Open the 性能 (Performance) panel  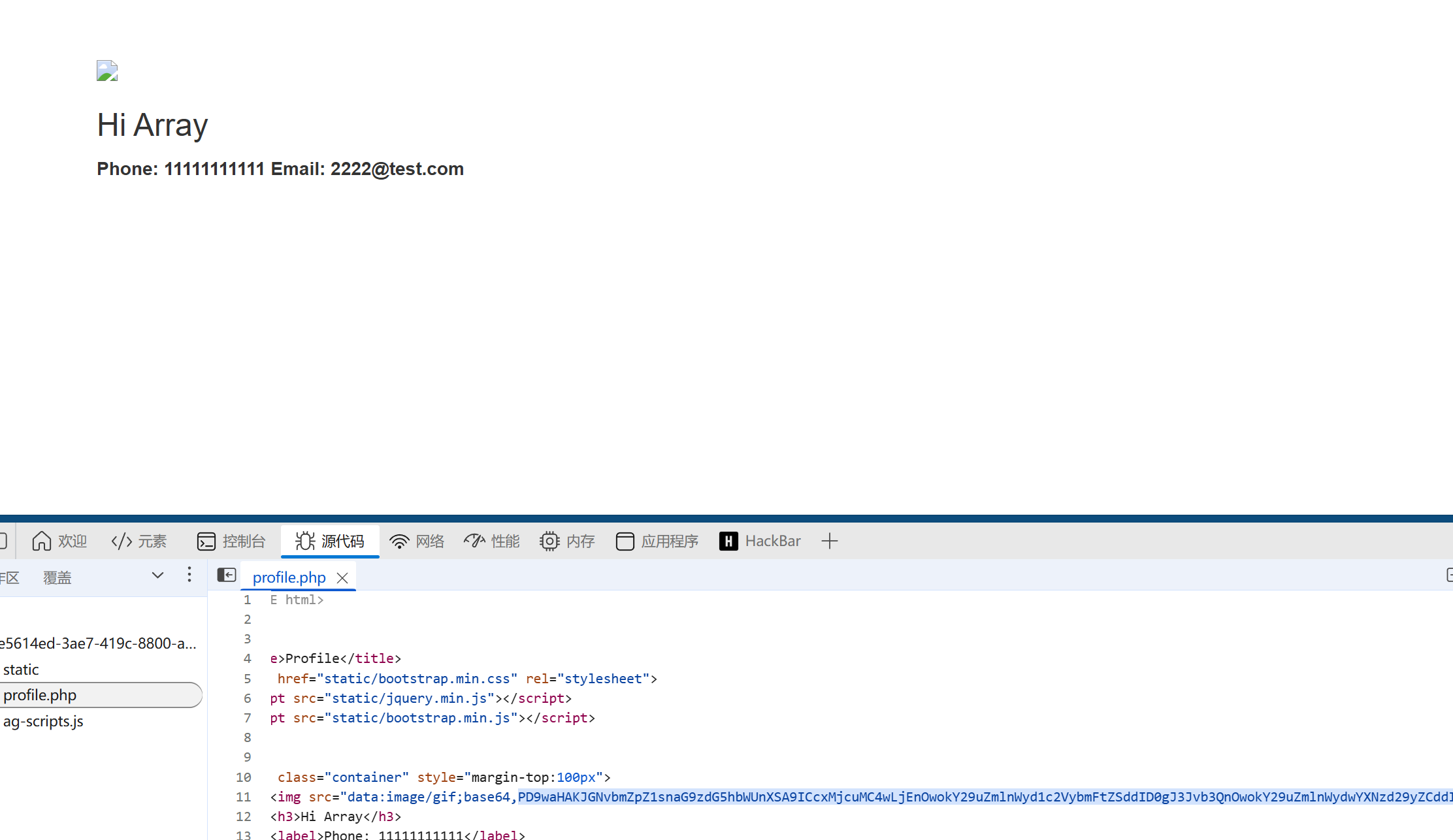pos(492,541)
